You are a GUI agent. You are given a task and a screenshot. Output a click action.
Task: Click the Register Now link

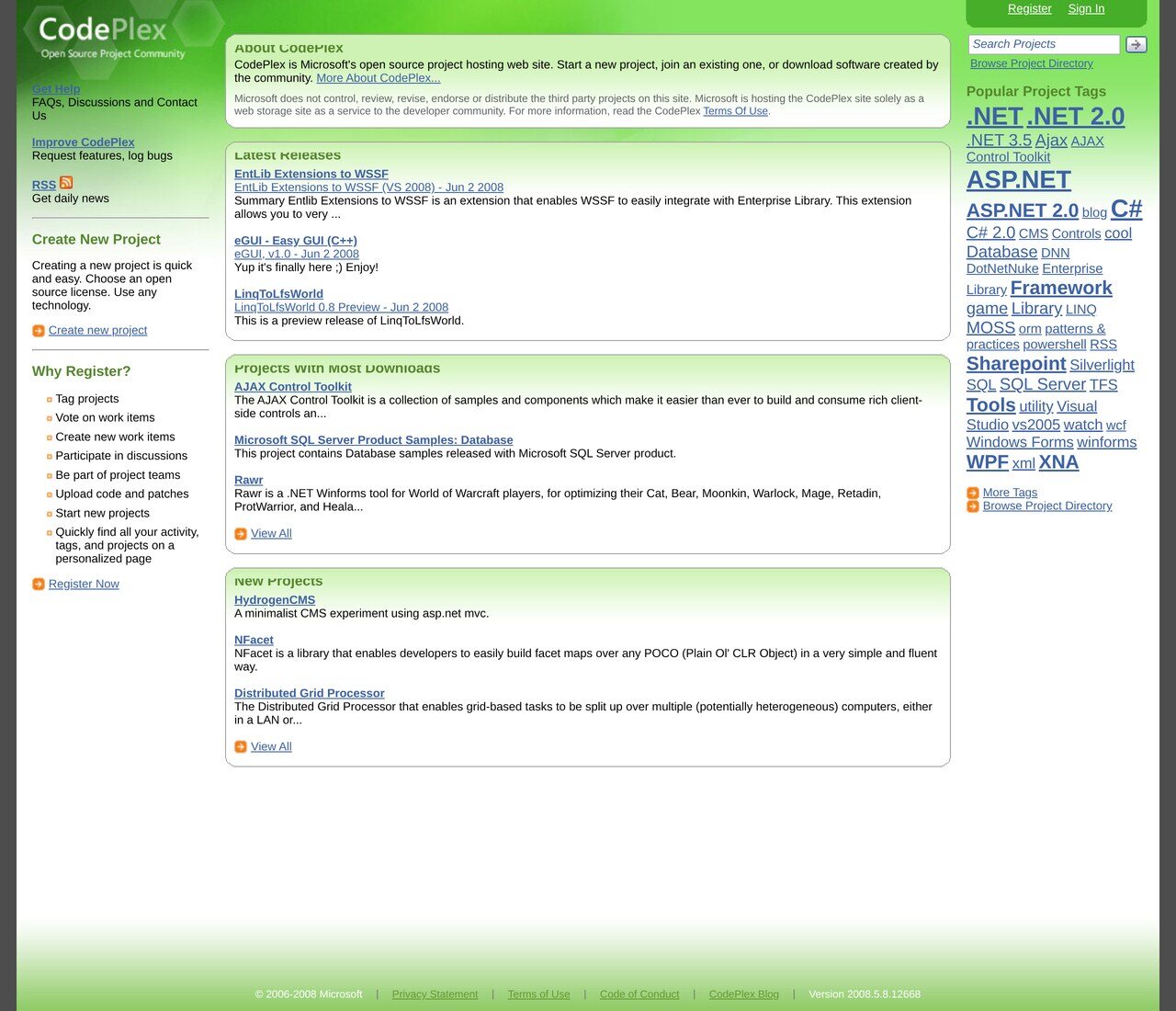pos(84,584)
